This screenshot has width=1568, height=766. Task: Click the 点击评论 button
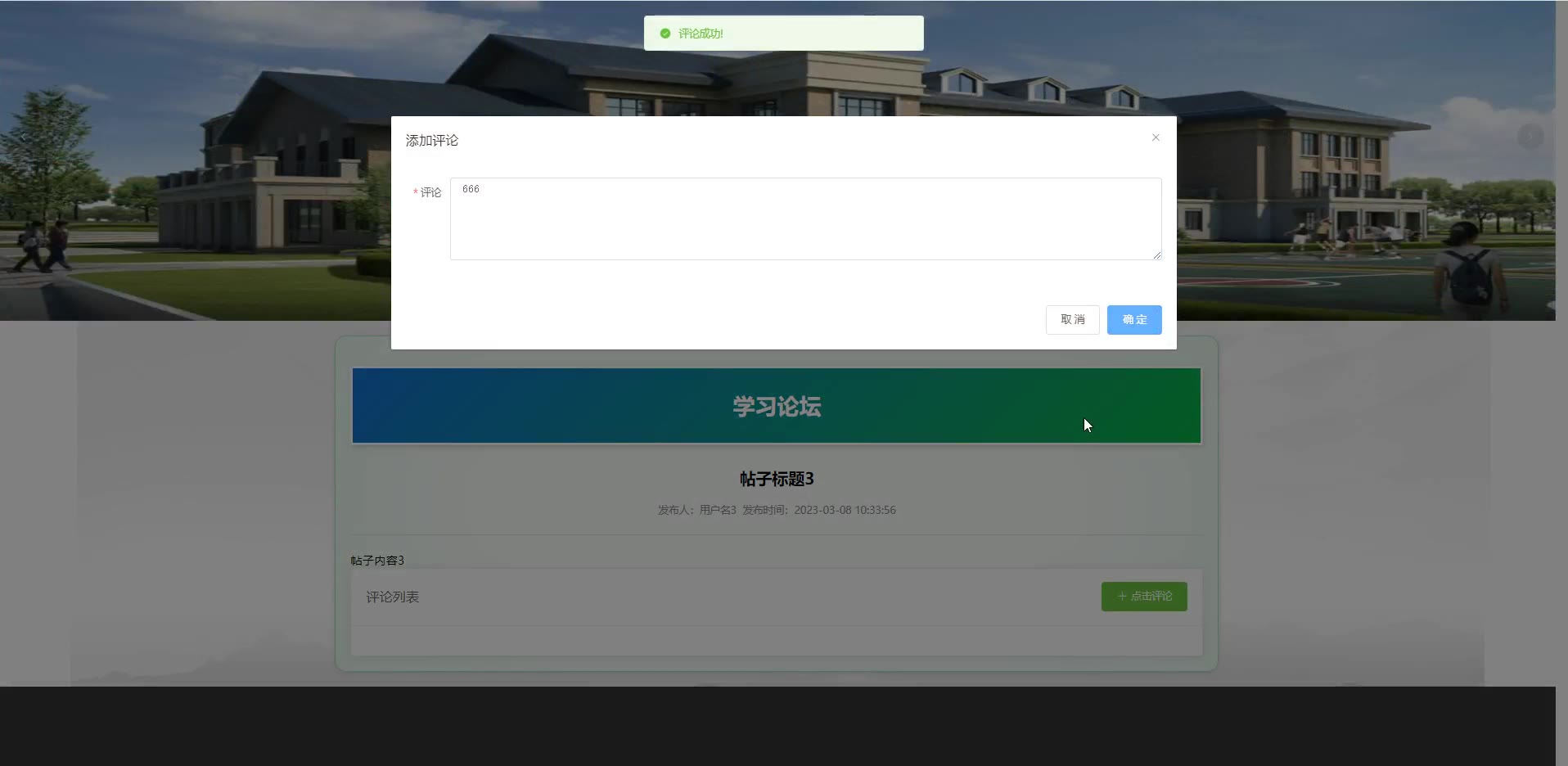(1144, 597)
